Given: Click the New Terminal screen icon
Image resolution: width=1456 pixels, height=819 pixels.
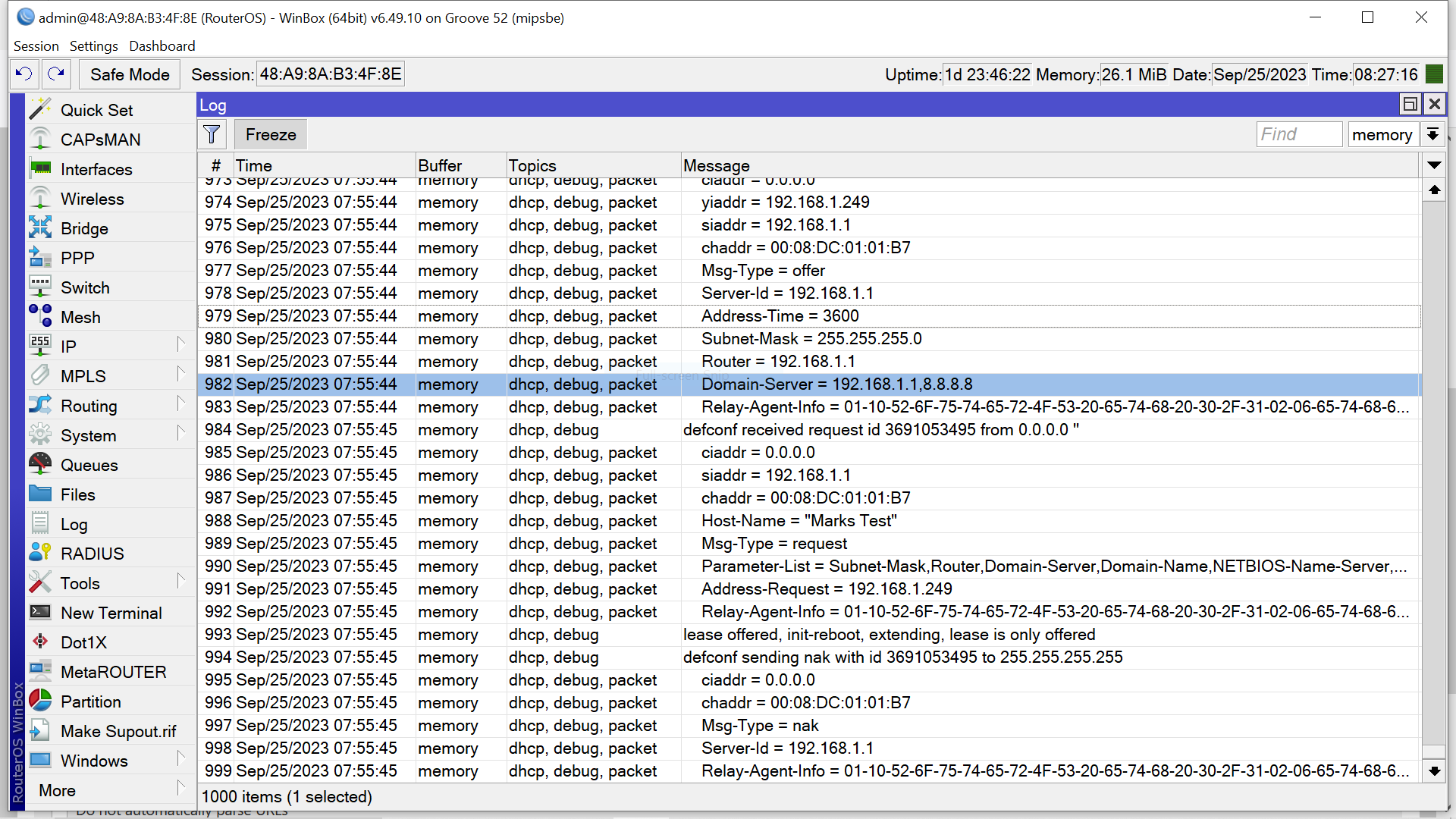Looking at the screenshot, I should pos(40,613).
